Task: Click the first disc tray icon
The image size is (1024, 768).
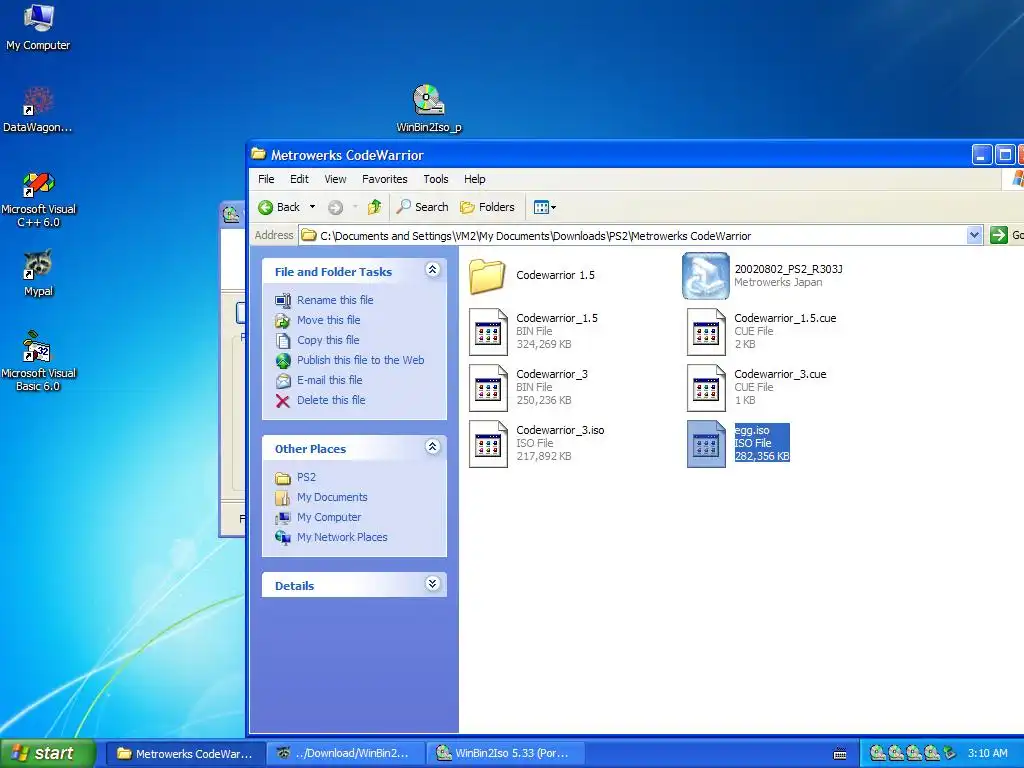Action: [877, 753]
